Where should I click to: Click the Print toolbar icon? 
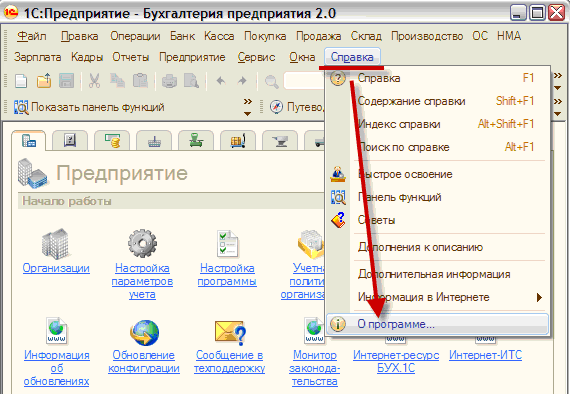(x=169, y=81)
